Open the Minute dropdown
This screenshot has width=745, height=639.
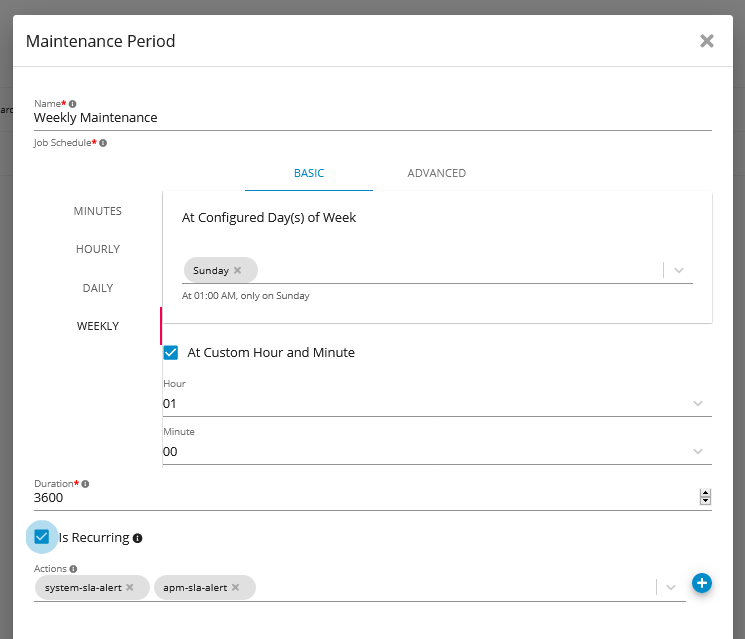click(697, 451)
